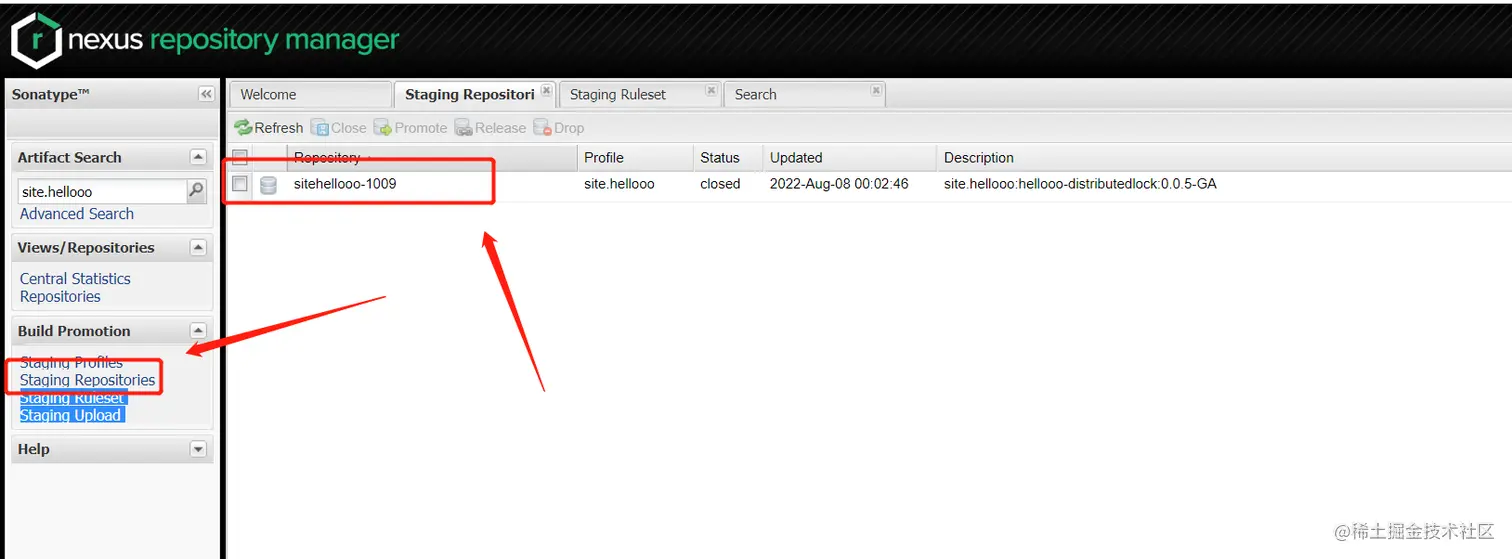The width and height of the screenshot is (1512, 559).
Task: Close the Staging Repositories tab
Action: tap(547, 90)
